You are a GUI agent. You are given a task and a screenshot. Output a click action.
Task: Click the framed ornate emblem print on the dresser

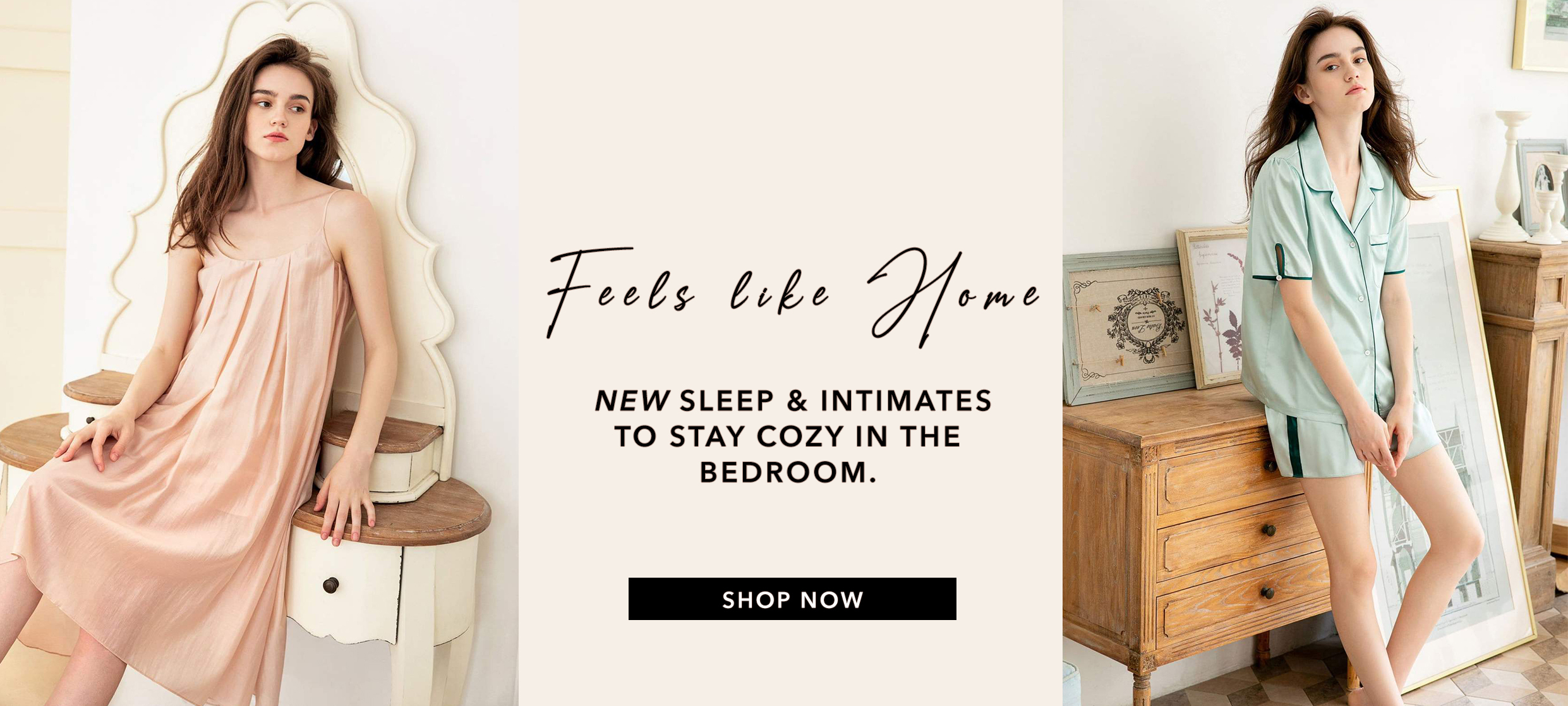pyautogui.click(x=1128, y=327)
